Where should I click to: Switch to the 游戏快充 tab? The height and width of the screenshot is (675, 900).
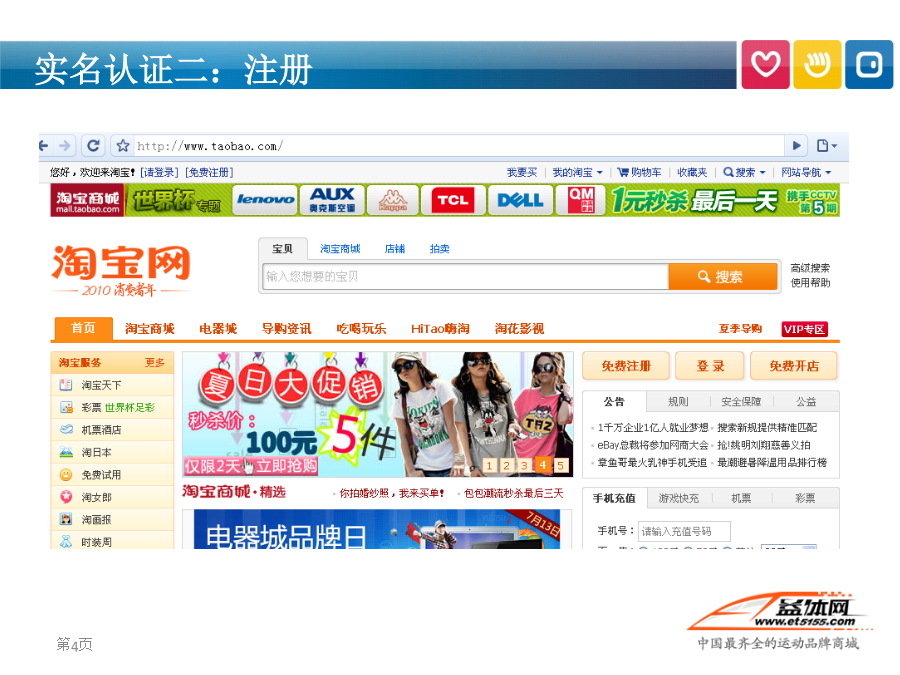[x=679, y=498]
